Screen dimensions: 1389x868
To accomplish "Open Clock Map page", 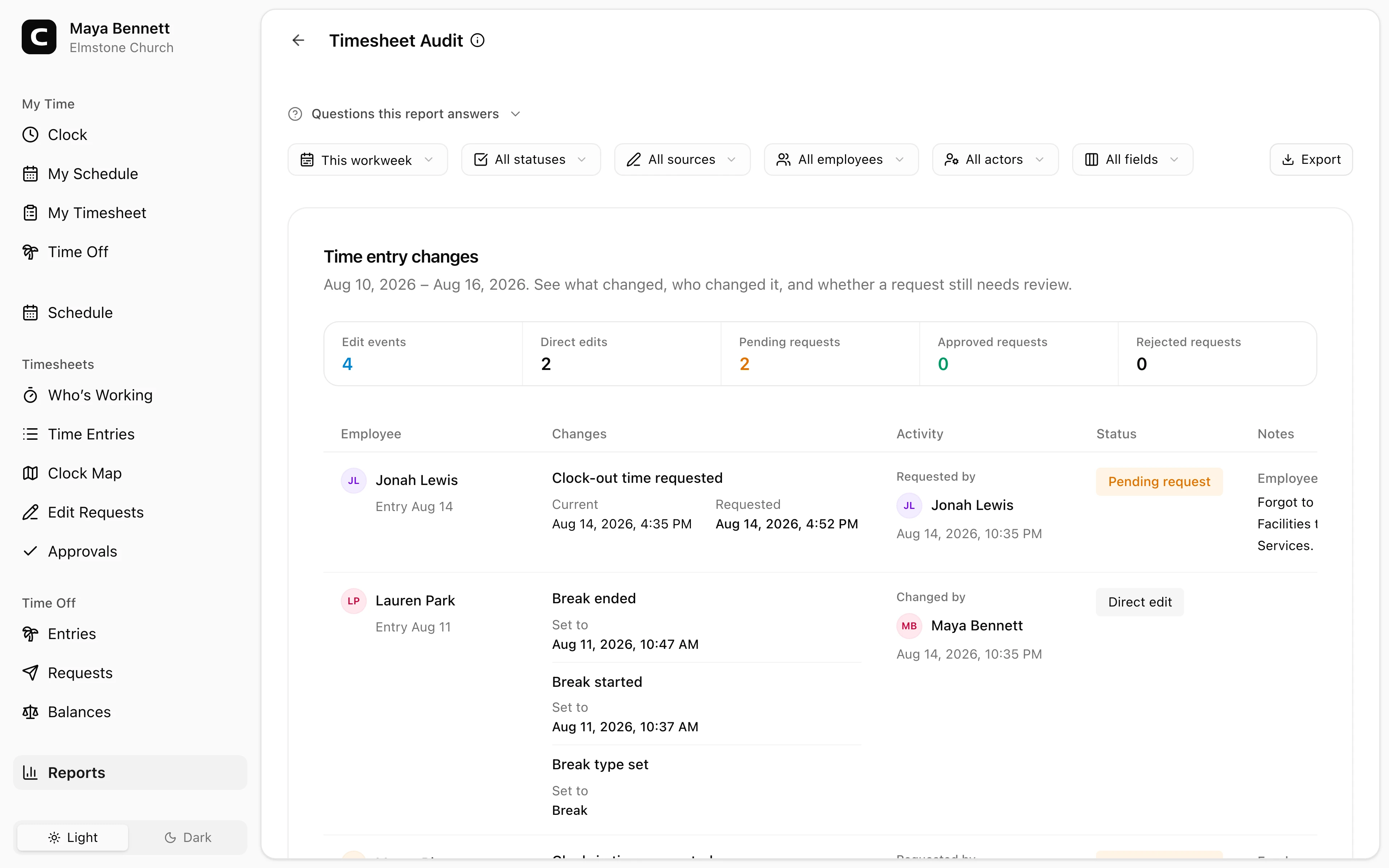I will coord(130,473).
